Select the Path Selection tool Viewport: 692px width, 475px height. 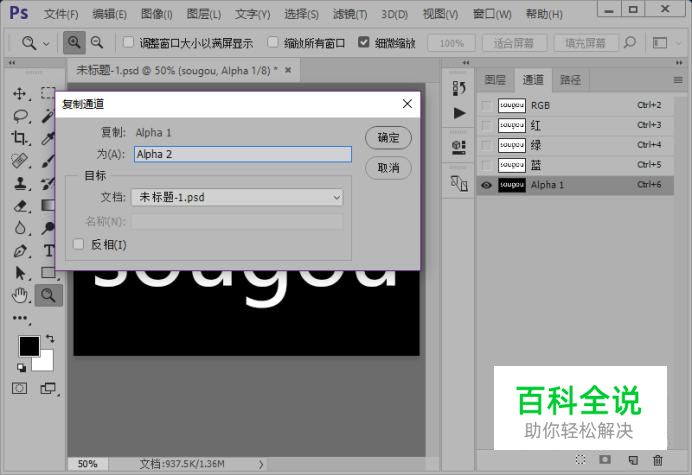(20, 273)
